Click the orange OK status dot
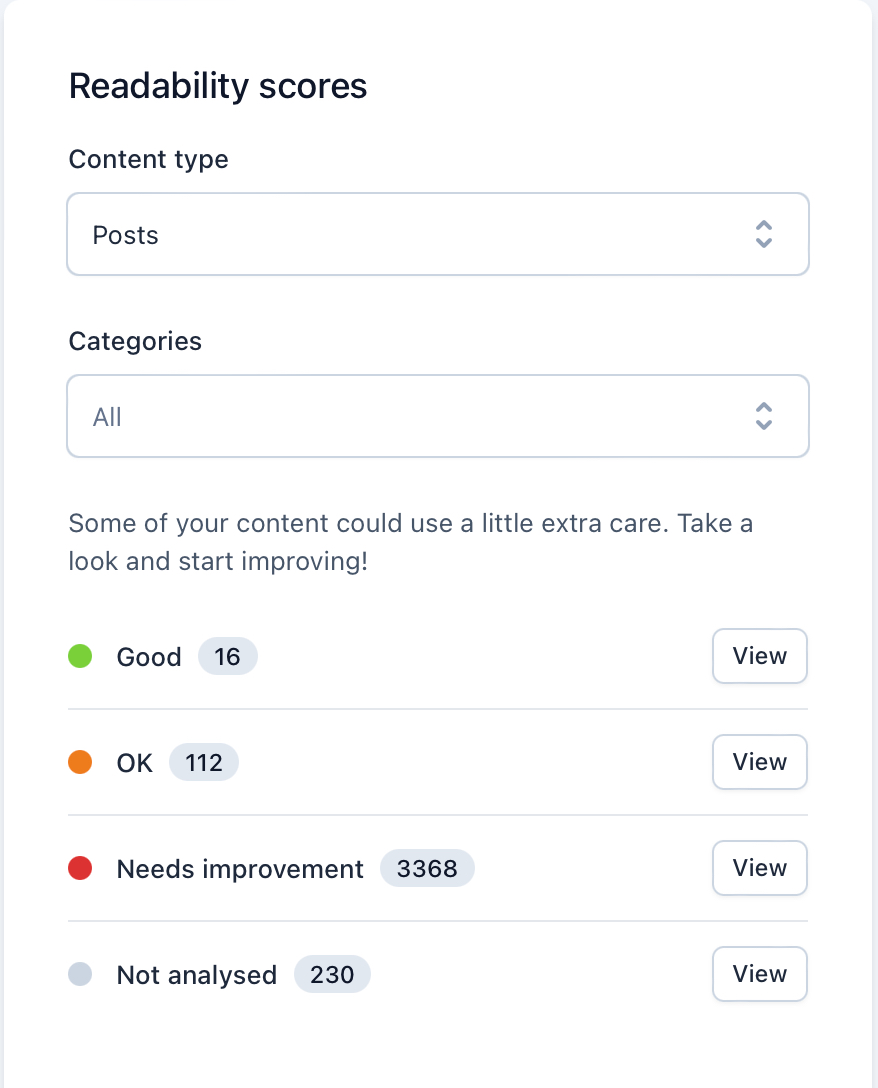 [x=80, y=763]
